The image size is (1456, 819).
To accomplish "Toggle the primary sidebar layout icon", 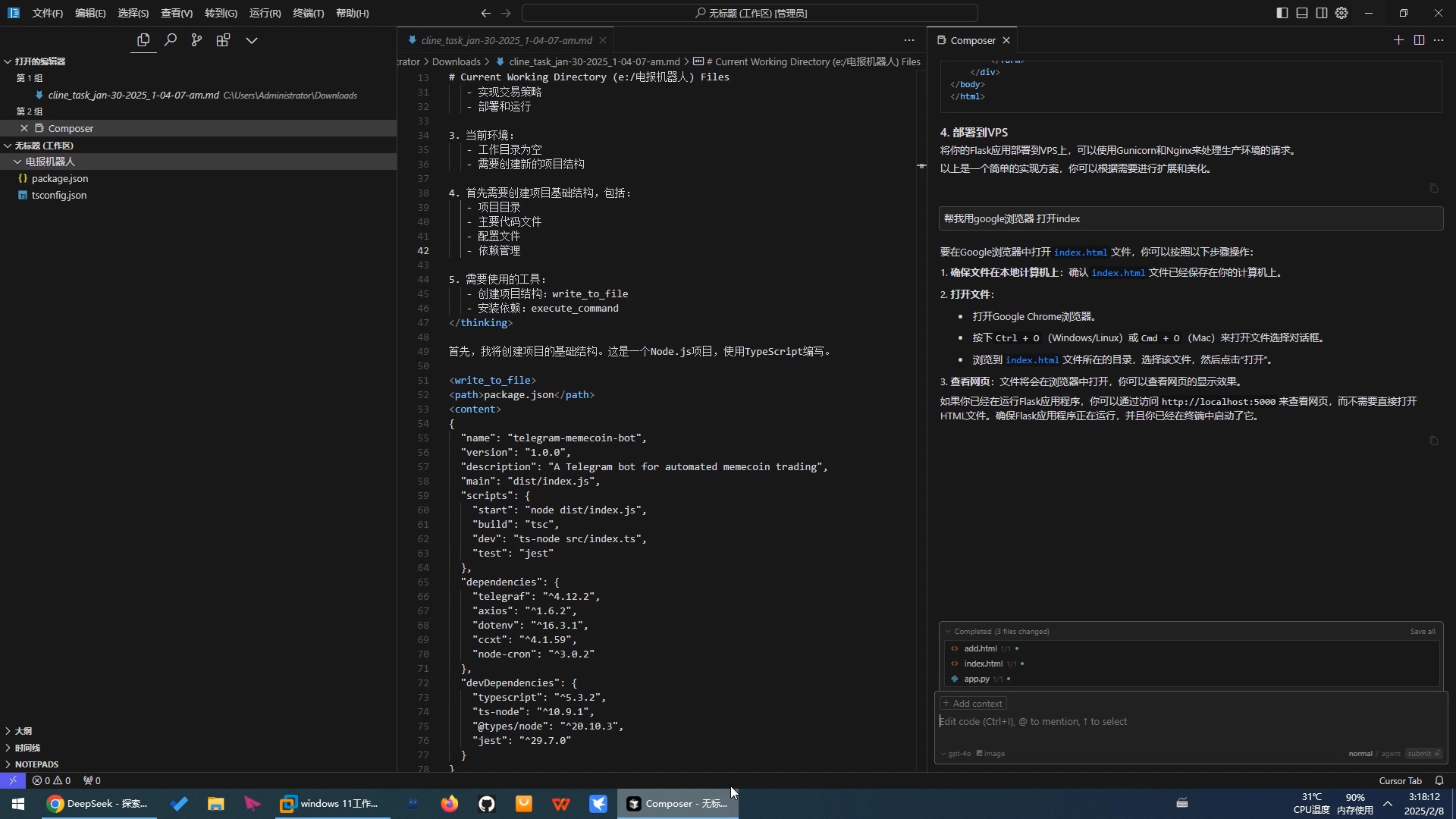I will [1282, 13].
